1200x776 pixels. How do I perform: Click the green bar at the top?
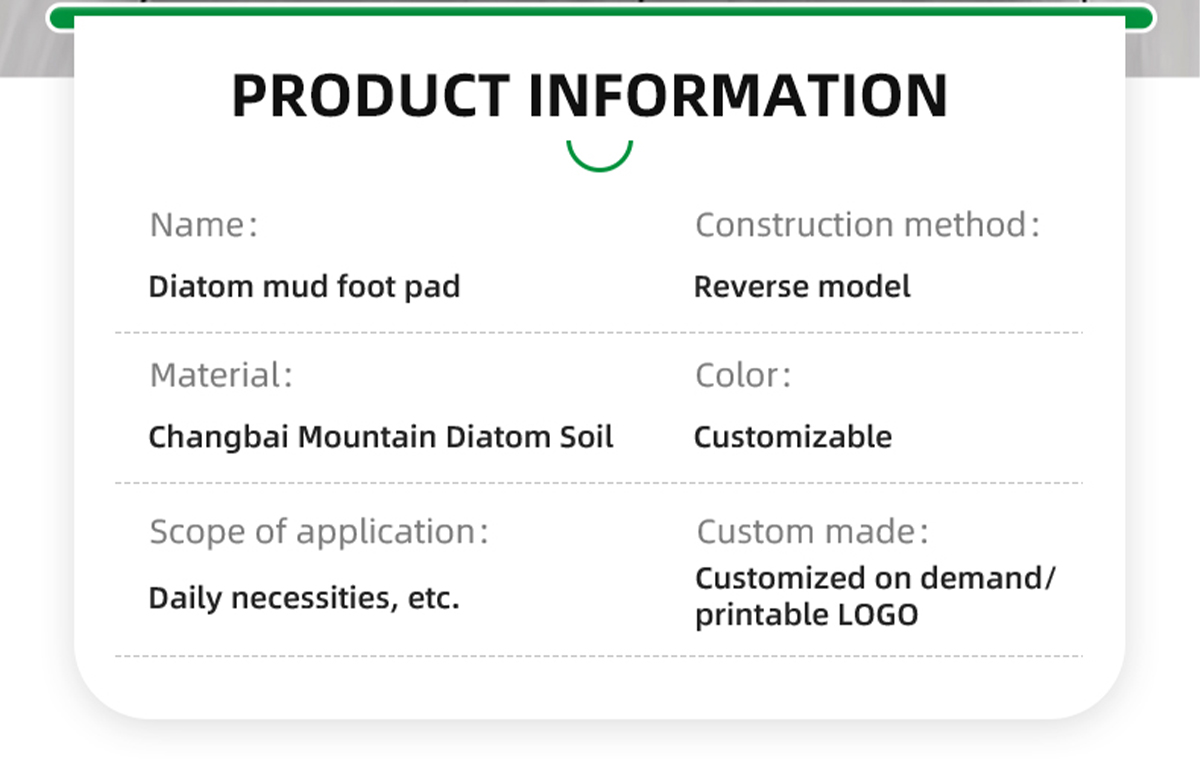pyautogui.click(x=600, y=18)
